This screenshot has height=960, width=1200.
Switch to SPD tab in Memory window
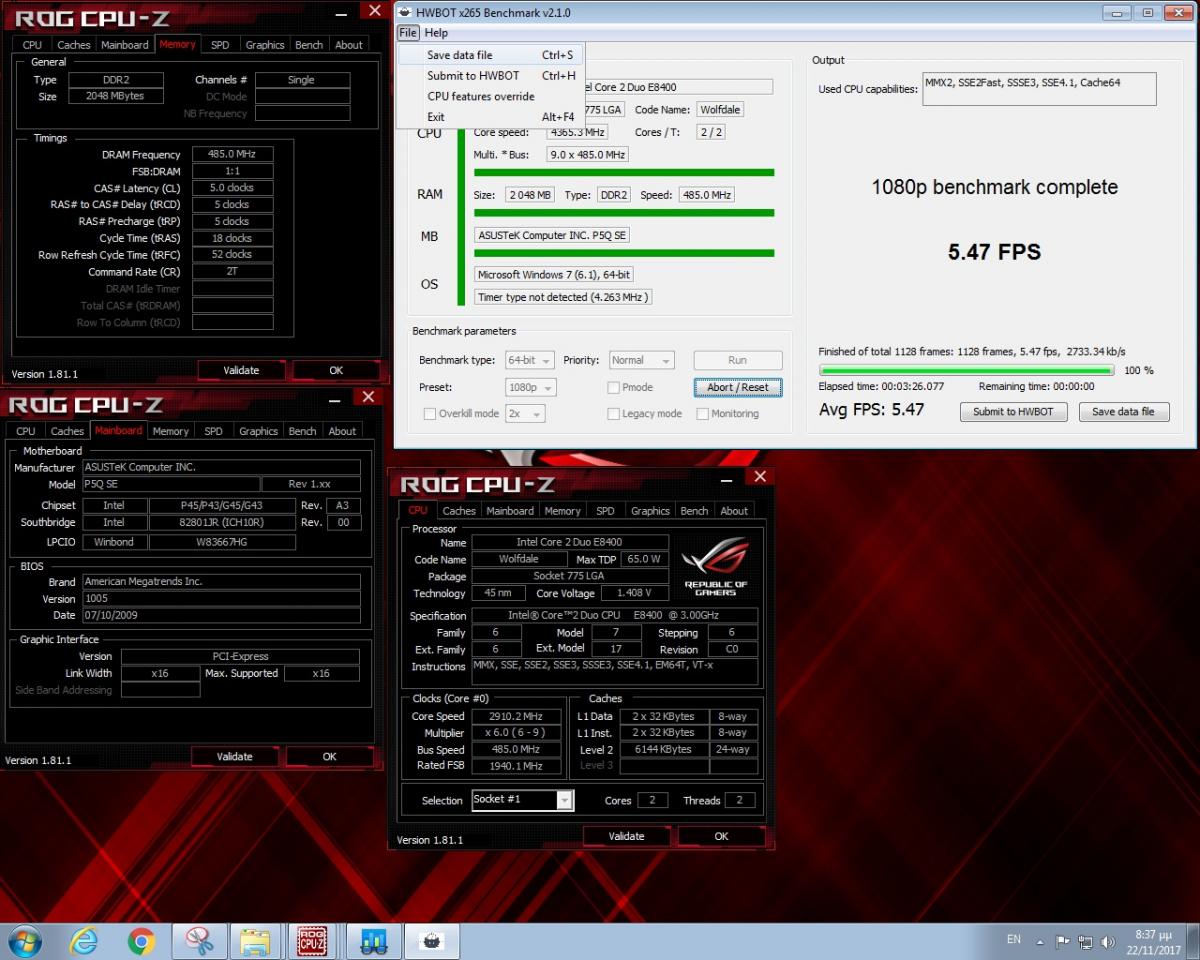(220, 45)
